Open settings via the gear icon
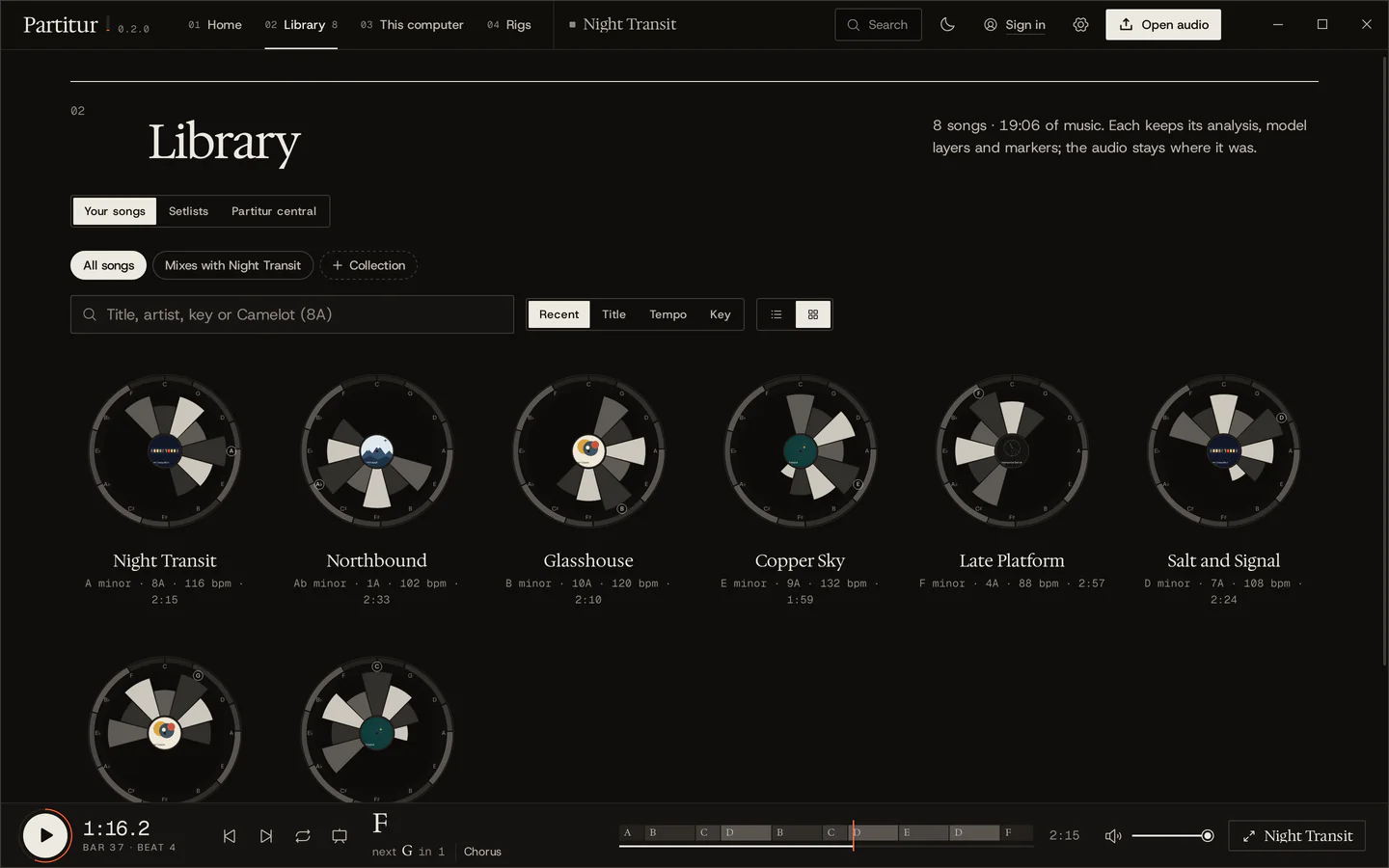Screen dimensions: 1389x868 pyautogui.click(x=1080, y=25)
